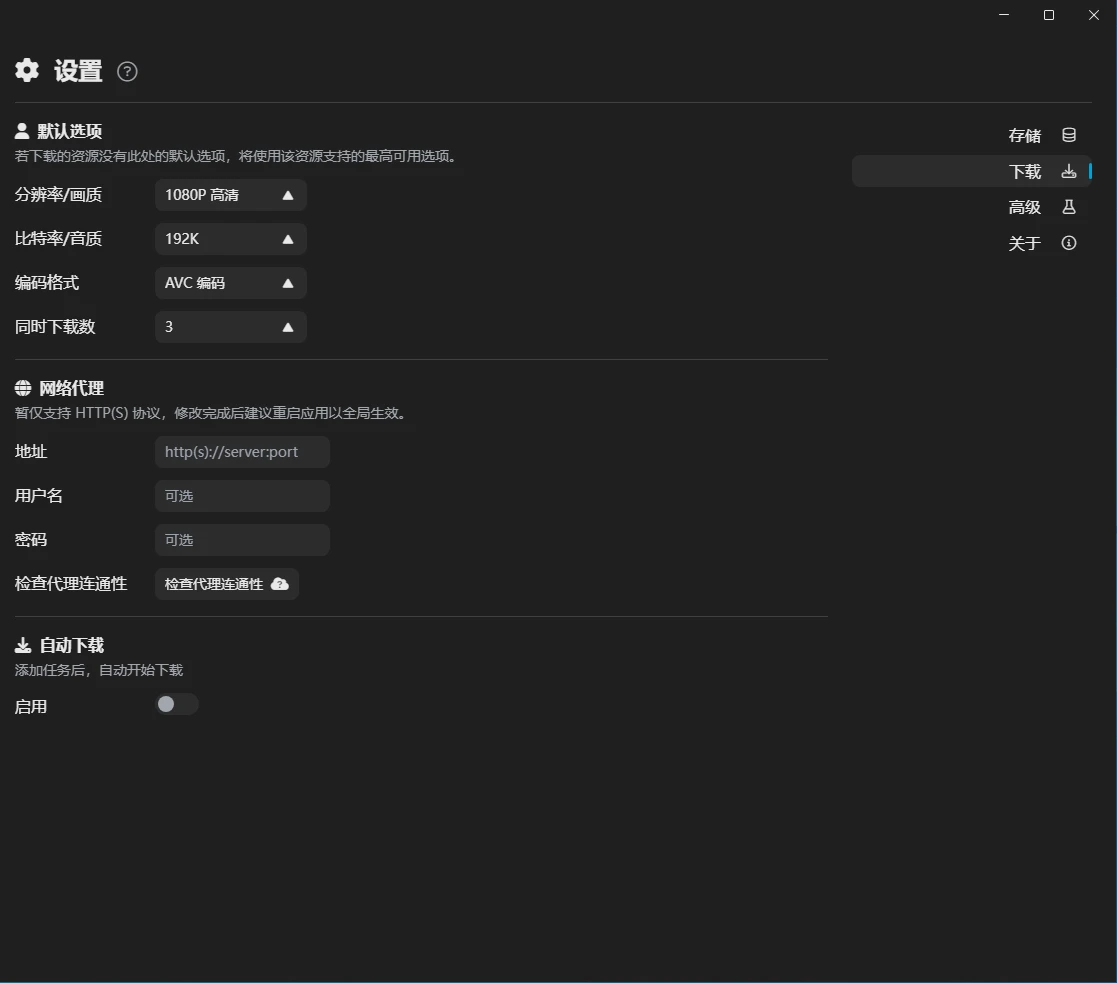Open the 比特率/音质 dropdown showing 192K
Screen dimensions: 1117x983
tap(230, 239)
